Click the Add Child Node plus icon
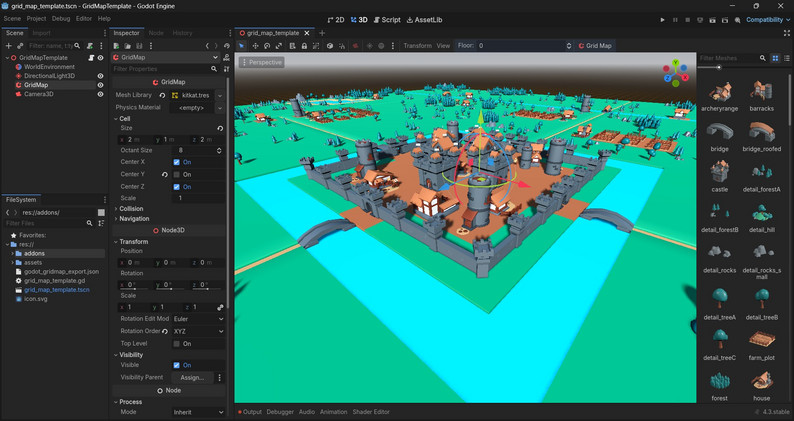794x421 pixels. (8, 46)
